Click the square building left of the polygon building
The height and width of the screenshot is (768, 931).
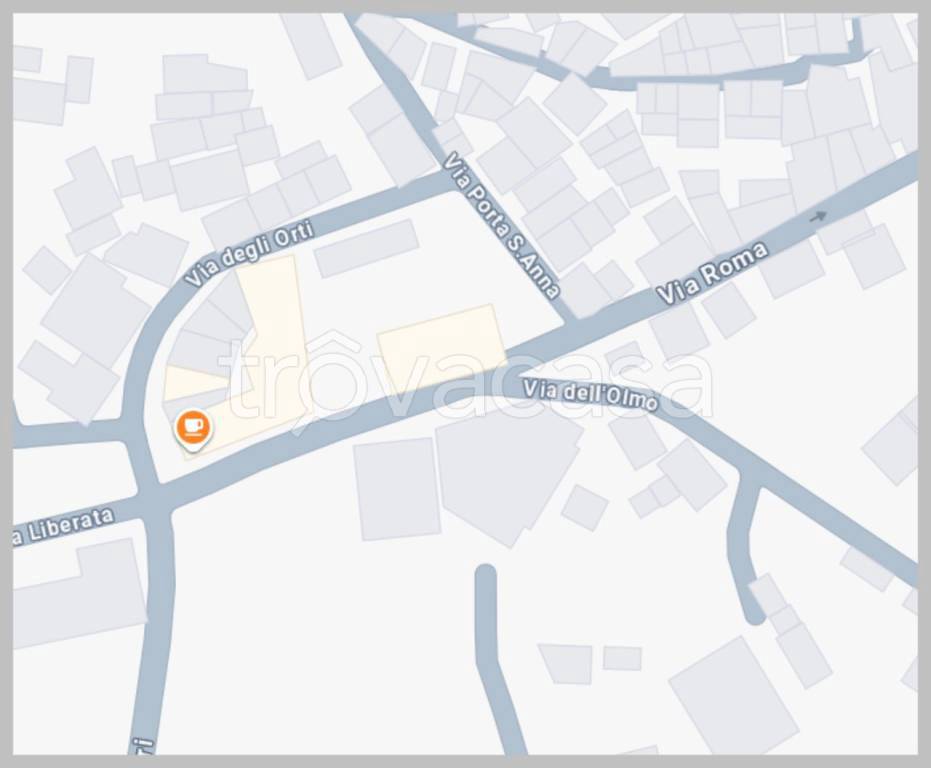point(396,489)
